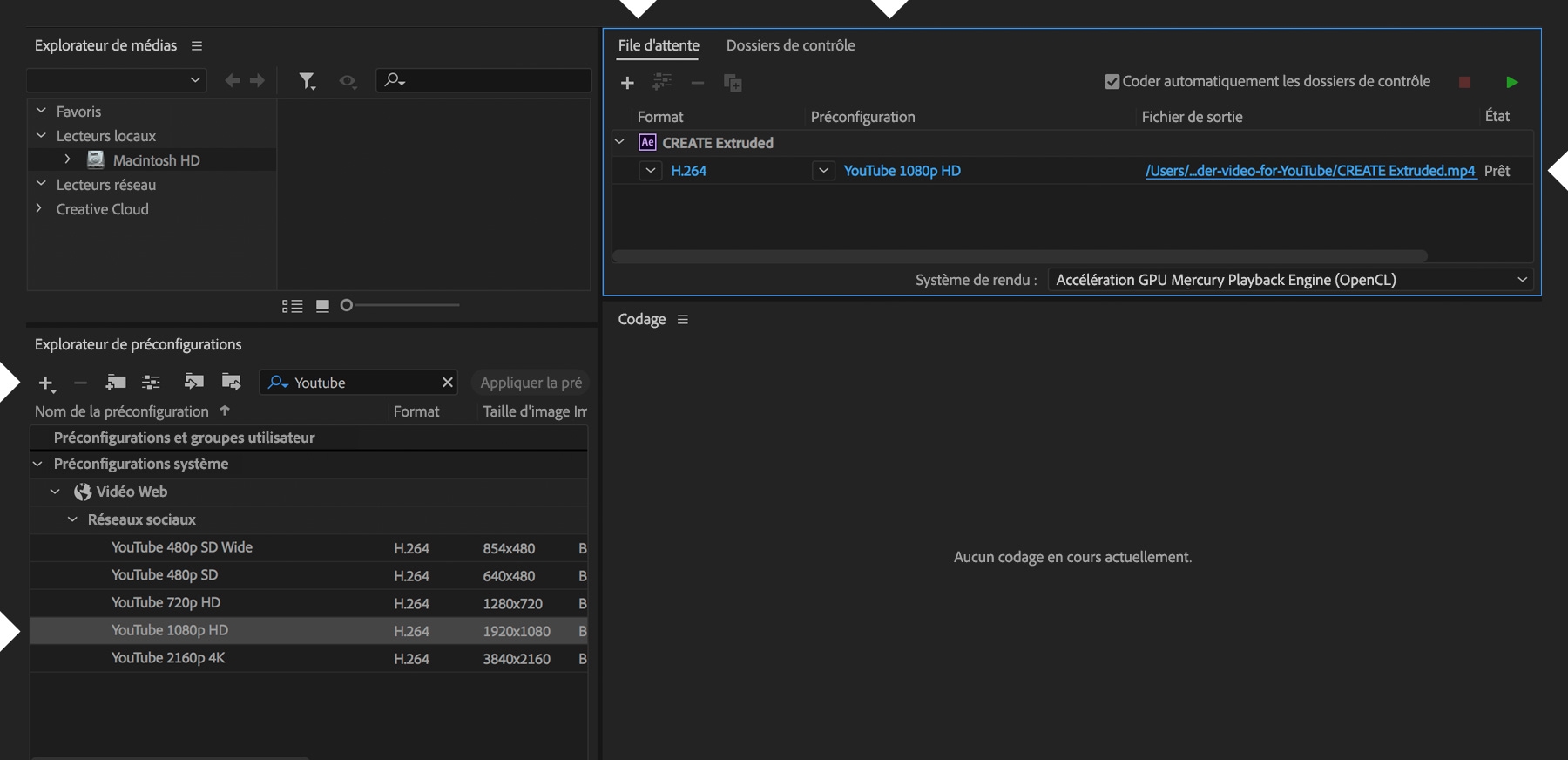Click the Appliquer la pré button
The width and height of the screenshot is (1568, 760).
(531, 383)
